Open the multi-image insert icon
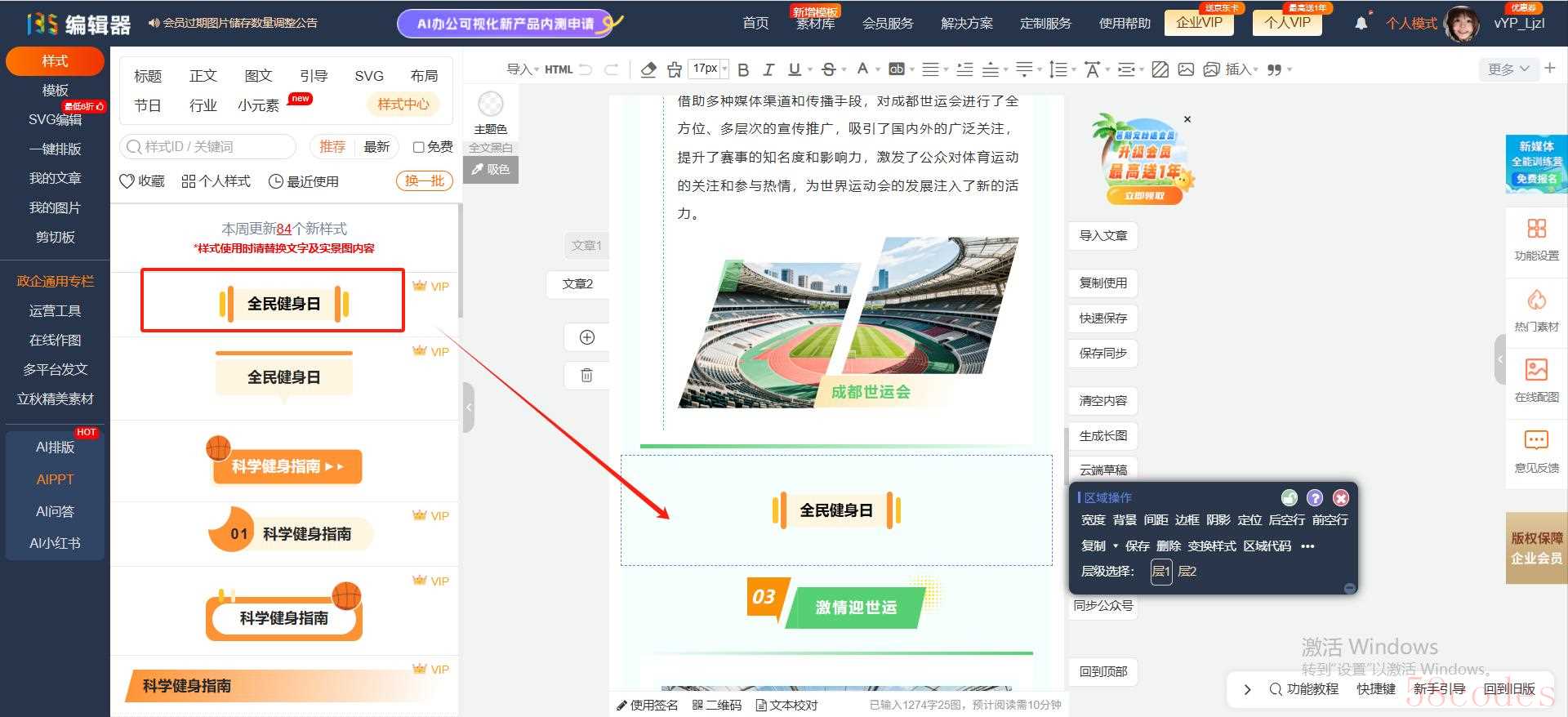 [1211, 69]
